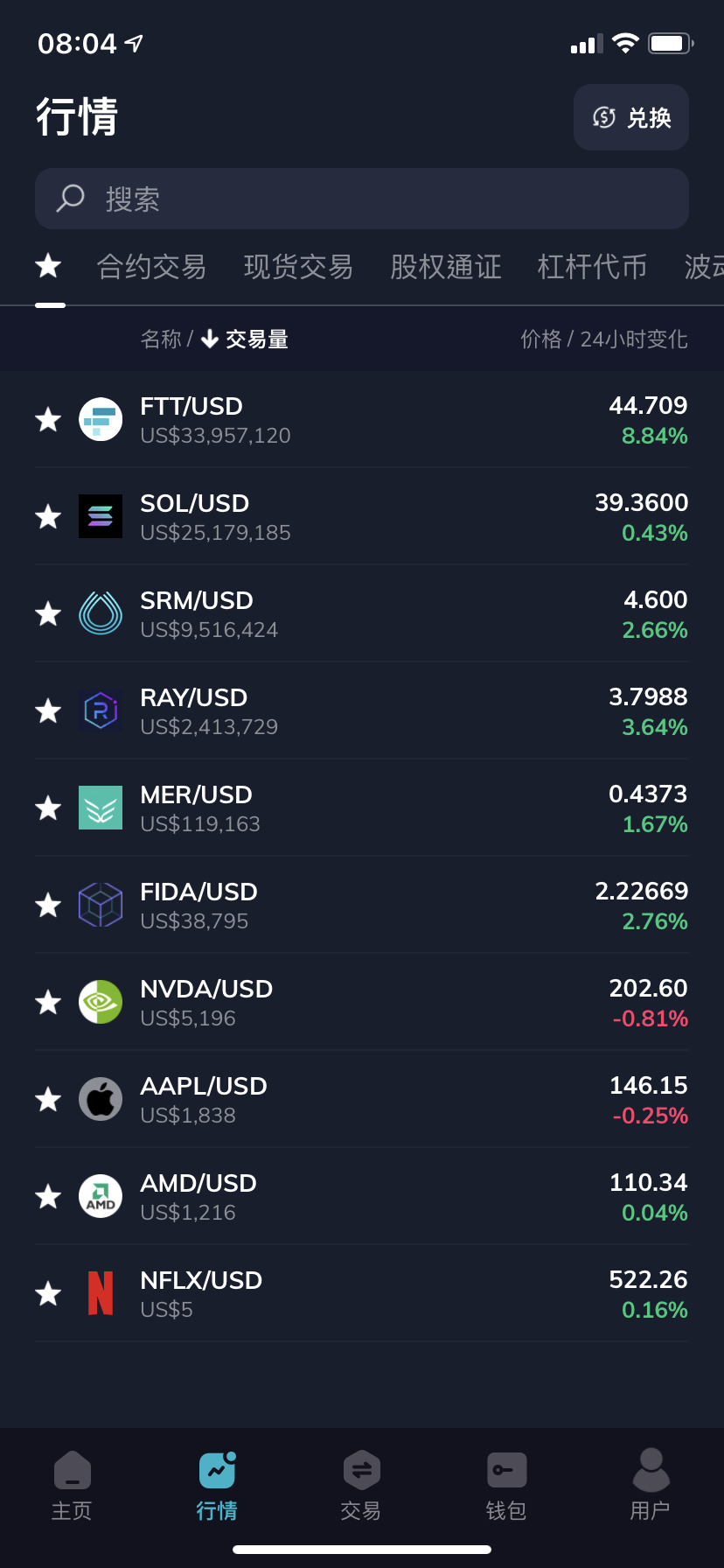724x1568 pixels.
Task: Open the 交易 trade tab in bottom bar
Action: click(361, 1486)
